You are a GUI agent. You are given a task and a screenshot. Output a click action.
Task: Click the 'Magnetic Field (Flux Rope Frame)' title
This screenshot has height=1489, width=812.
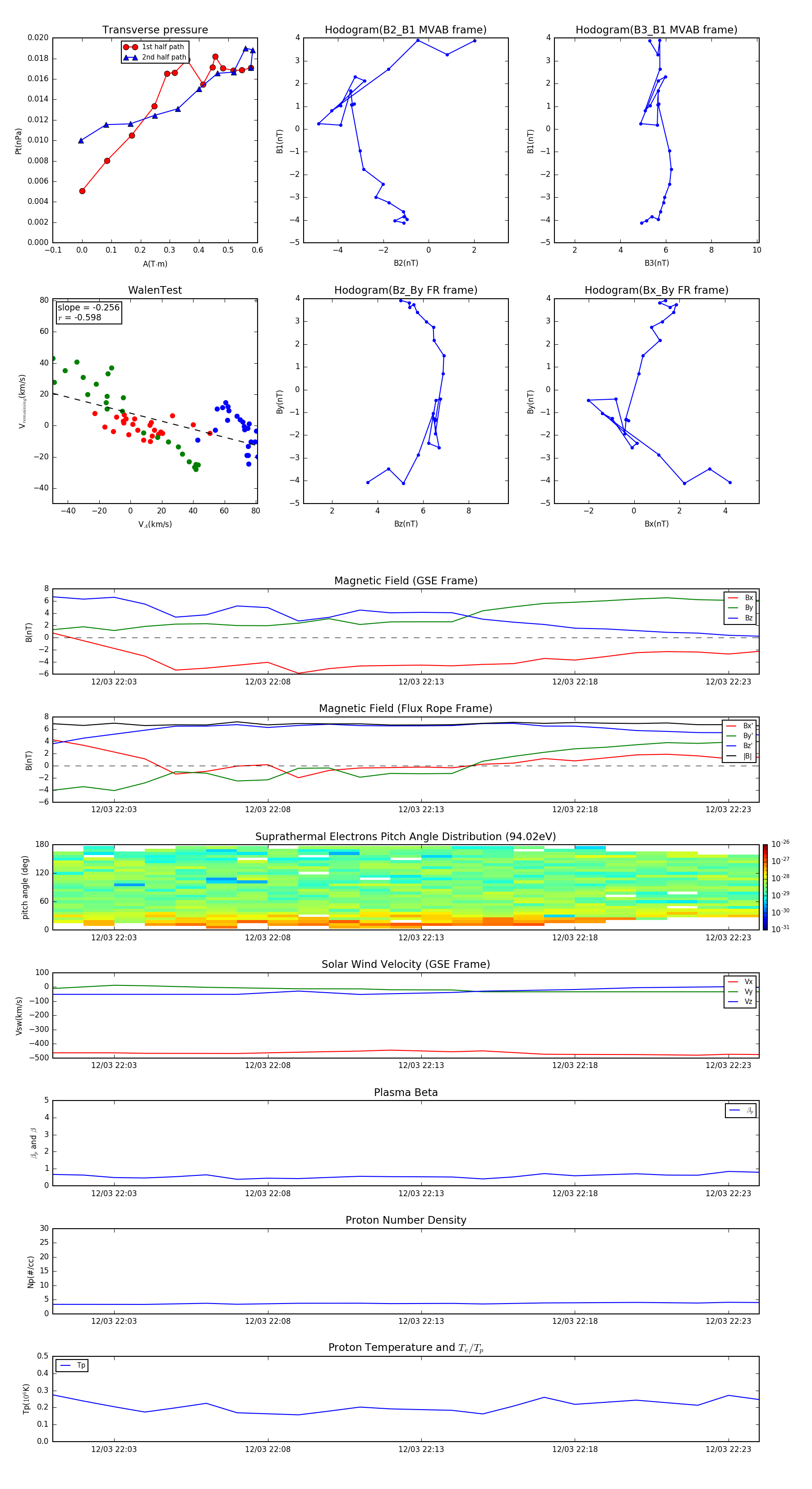coord(406,709)
